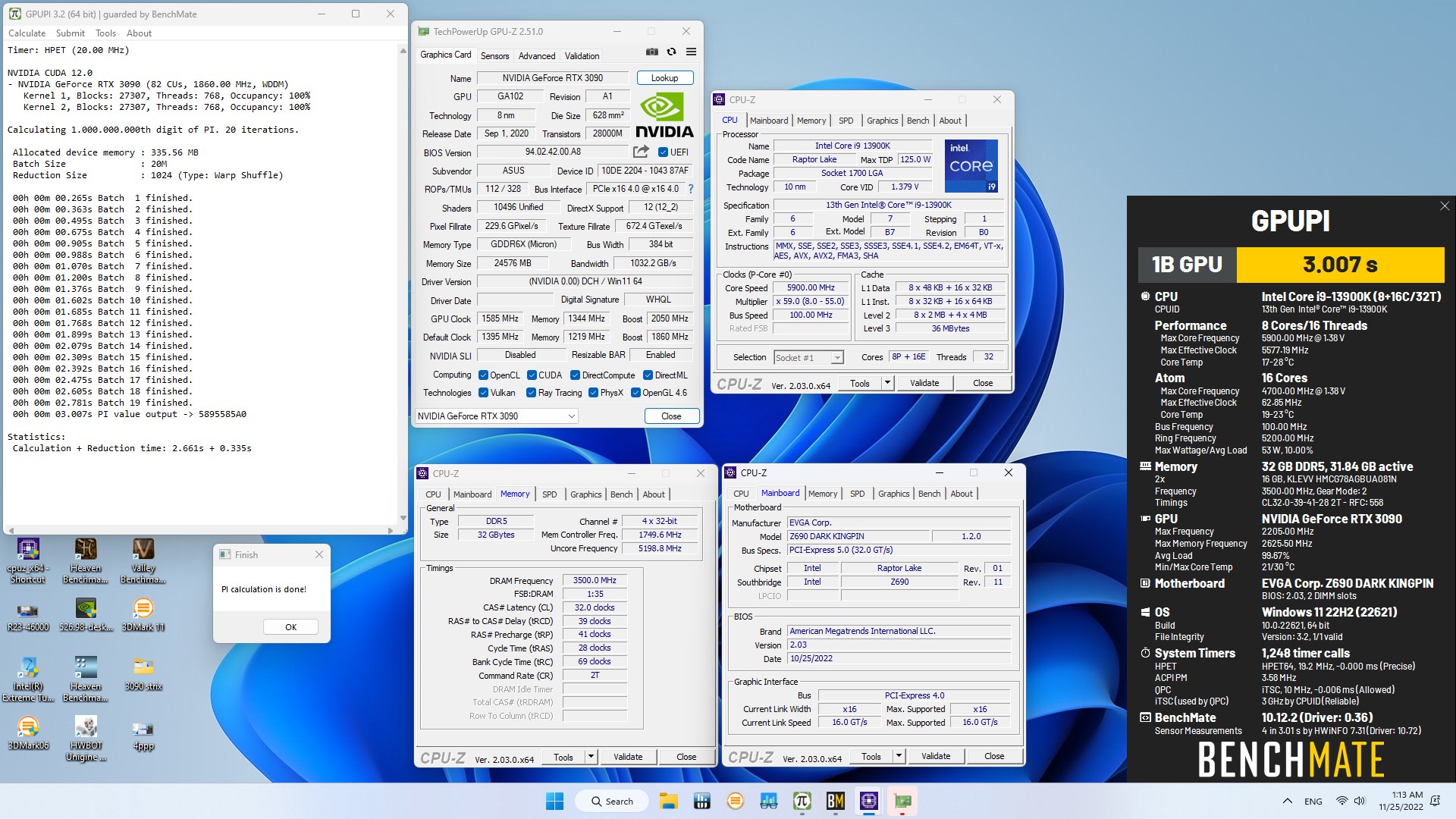
Task: Open the Tools menu in GPUPI
Action: [x=105, y=33]
